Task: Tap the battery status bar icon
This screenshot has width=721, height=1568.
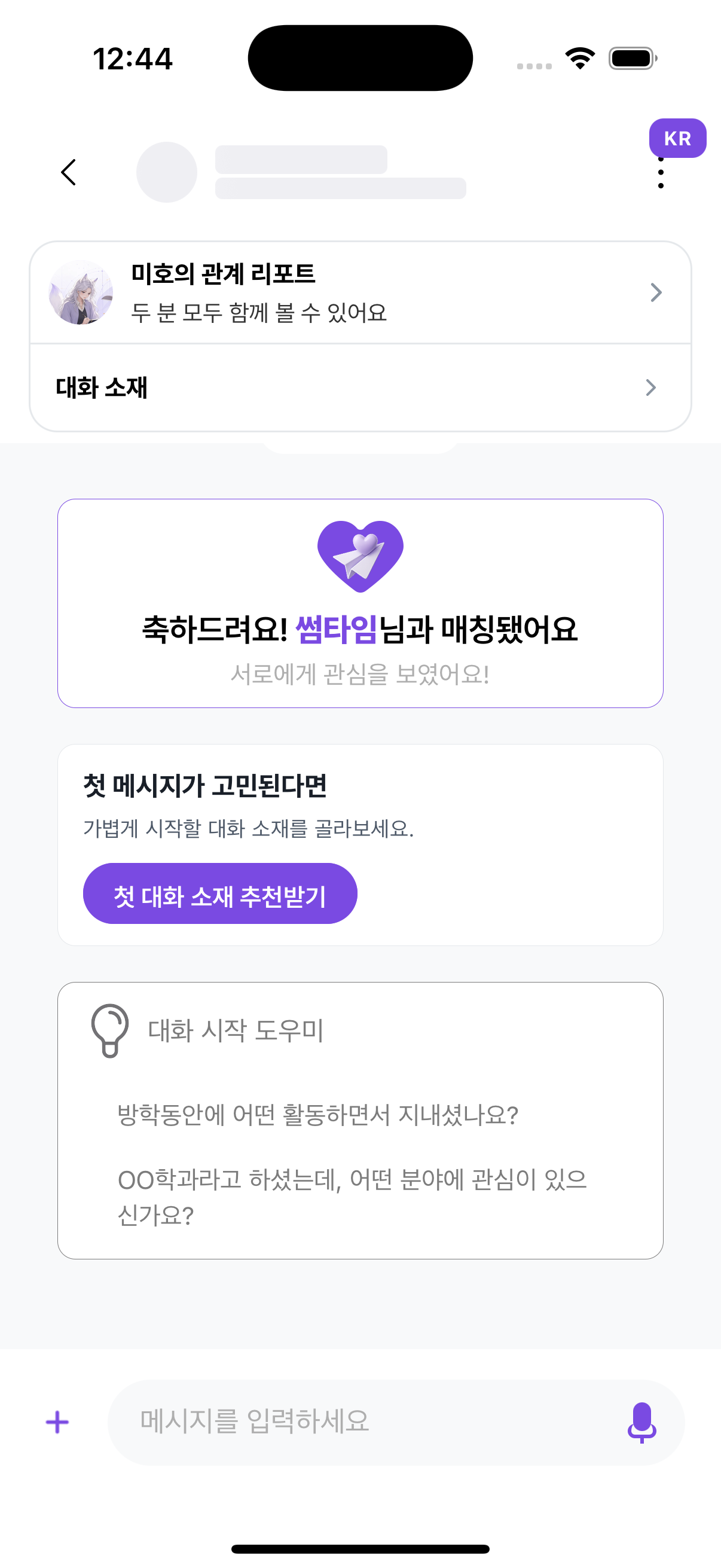Action: [x=633, y=59]
